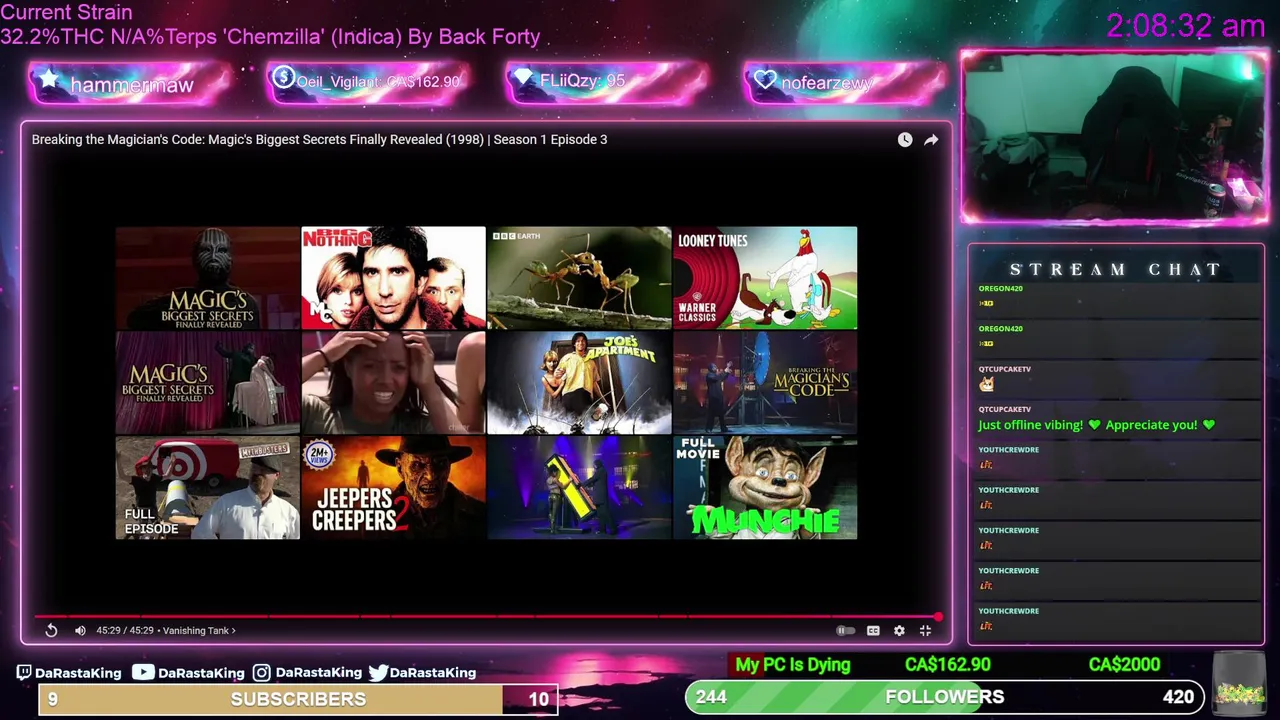
Task: Open the Big Nothing video thumbnail
Action: 393,278
